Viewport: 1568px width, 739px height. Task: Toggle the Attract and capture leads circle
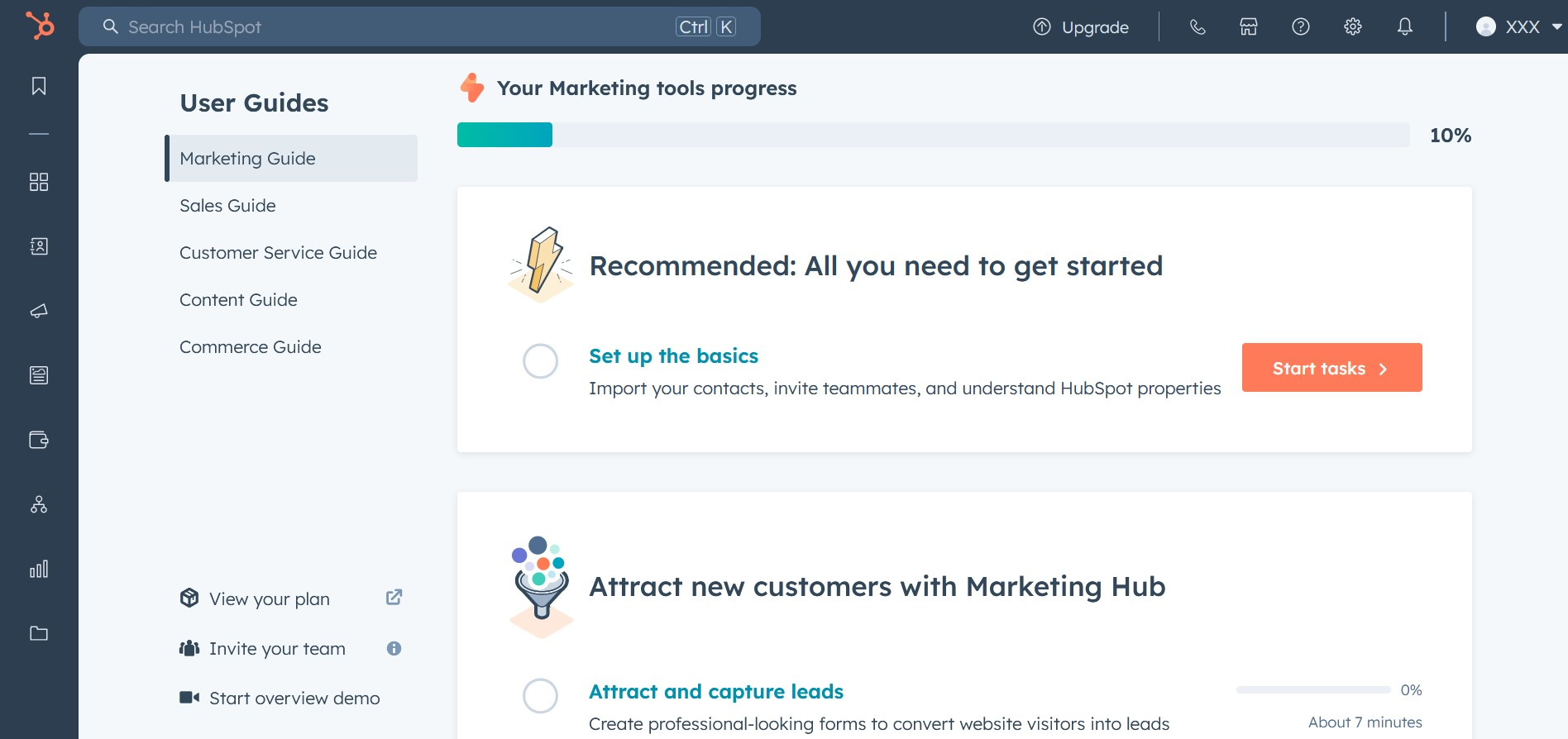[x=541, y=696]
